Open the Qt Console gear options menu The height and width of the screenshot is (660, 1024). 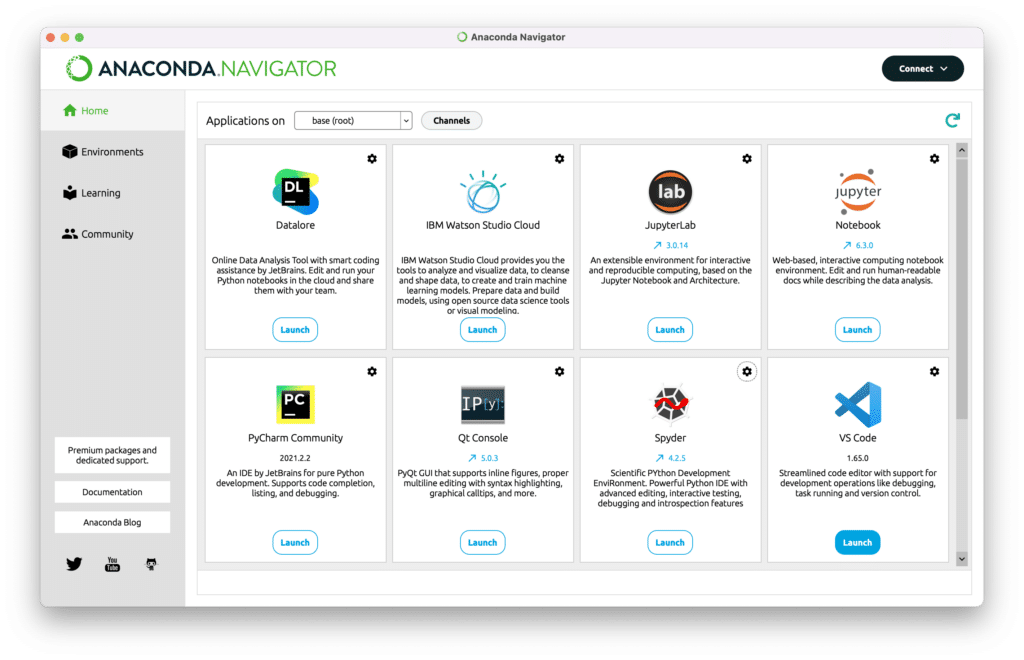pyautogui.click(x=560, y=371)
